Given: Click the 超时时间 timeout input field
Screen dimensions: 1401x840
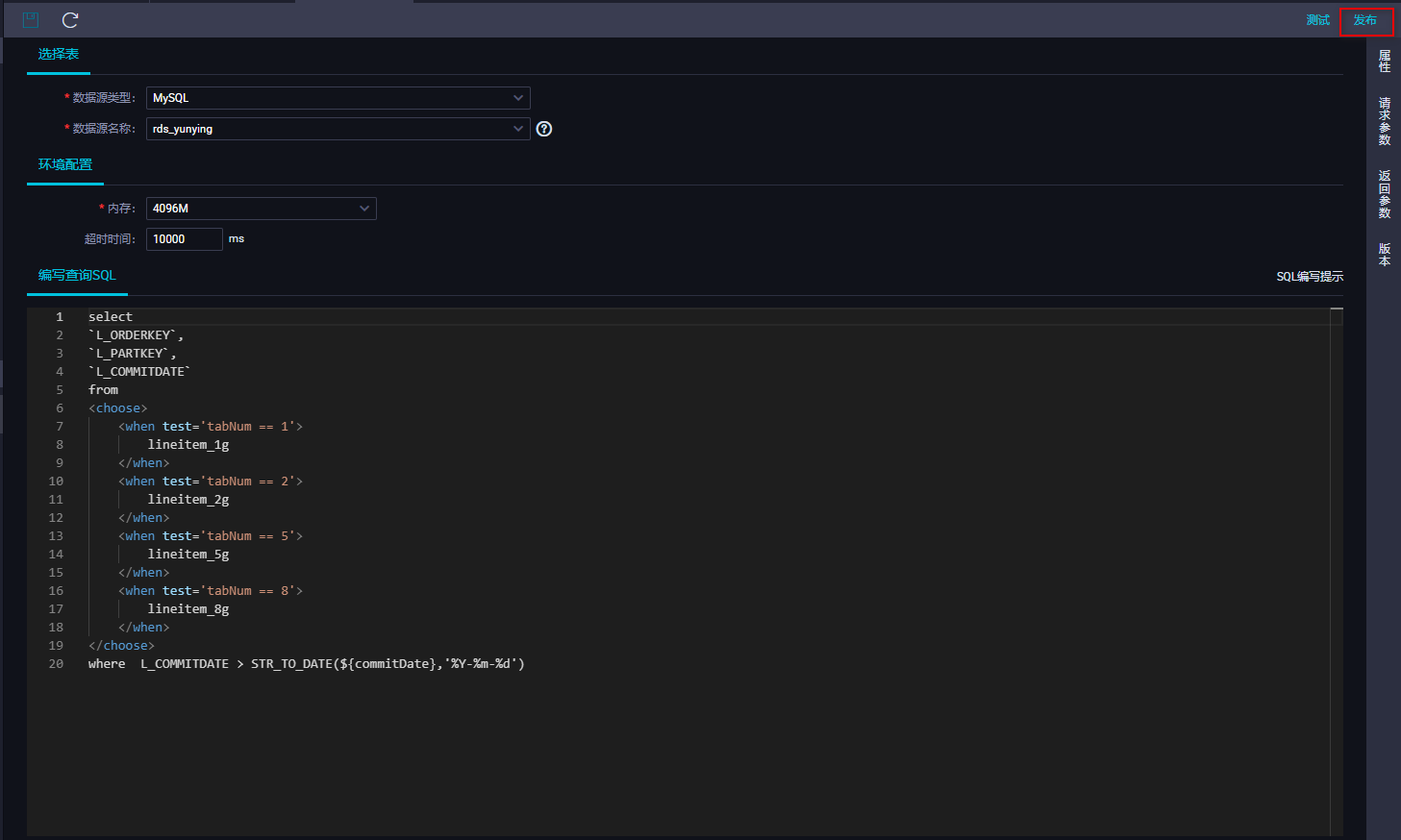Looking at the screenshot, I should 184,238.
